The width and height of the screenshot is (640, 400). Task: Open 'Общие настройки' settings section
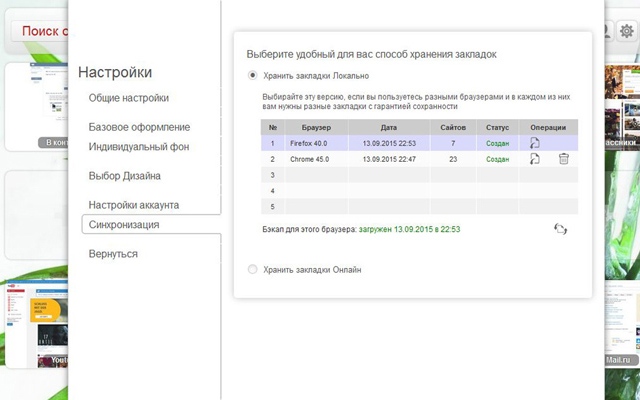pos(129,98)
